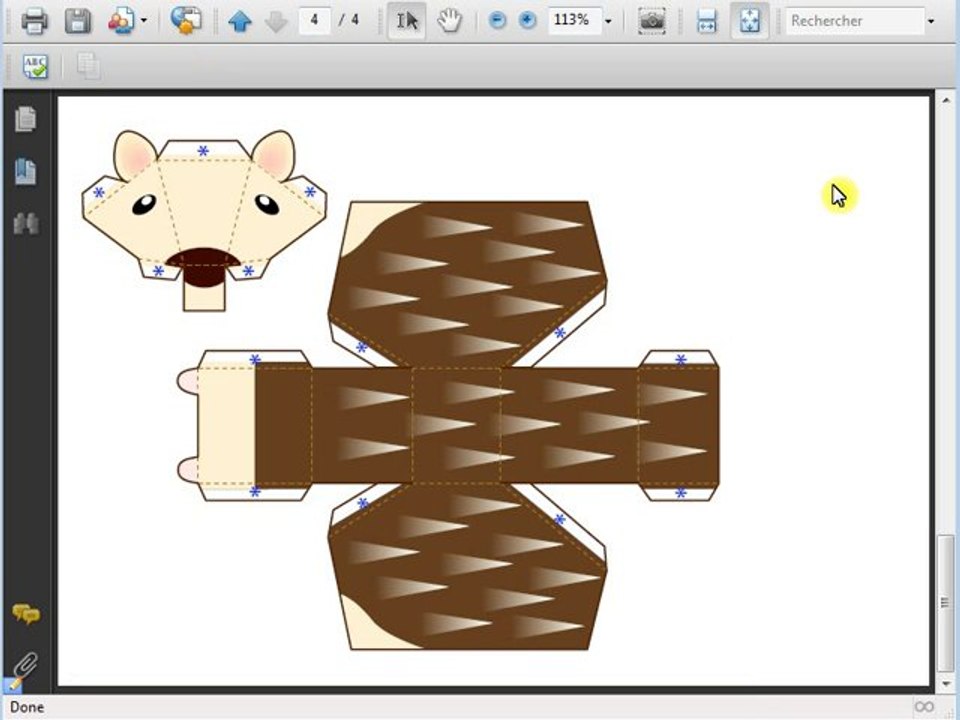Click the current page number field
960x720 pixels.
click(x=314, y=20)
